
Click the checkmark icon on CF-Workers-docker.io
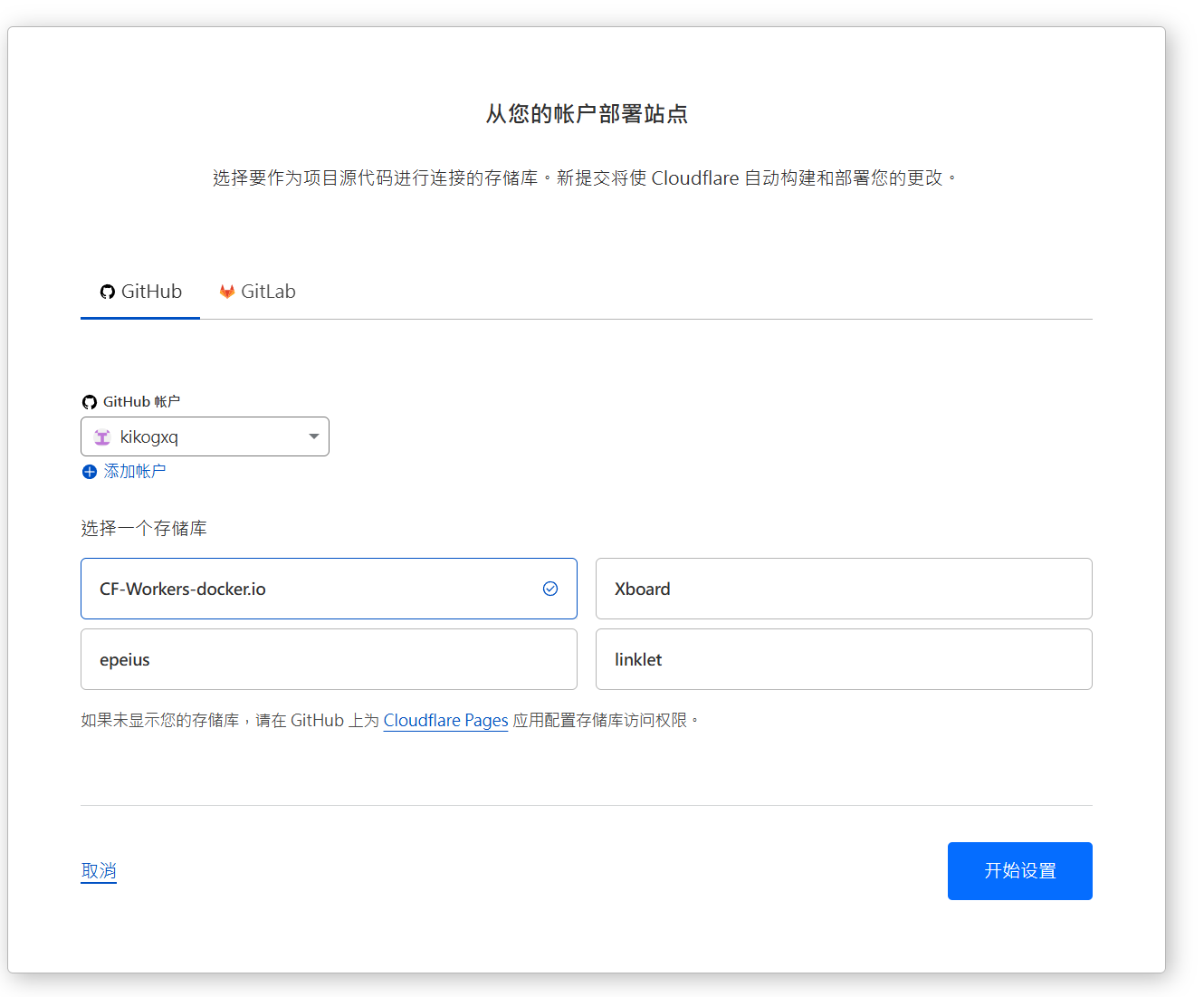550,589
